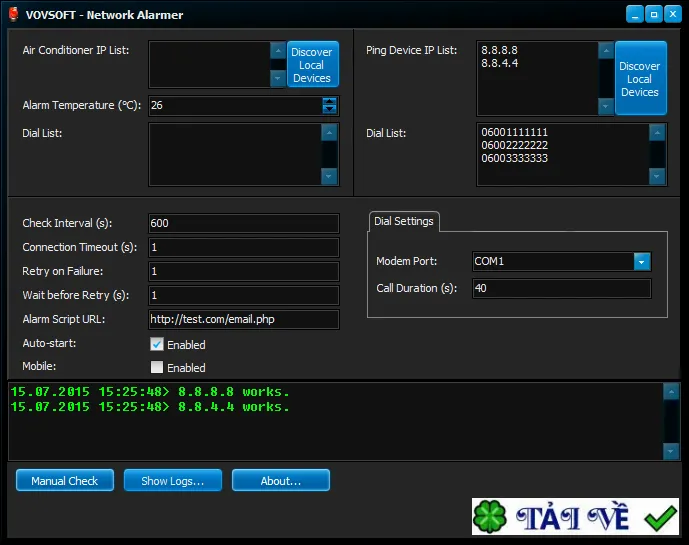
Task: Click the Manual Check button
Action: pos(65,480)
